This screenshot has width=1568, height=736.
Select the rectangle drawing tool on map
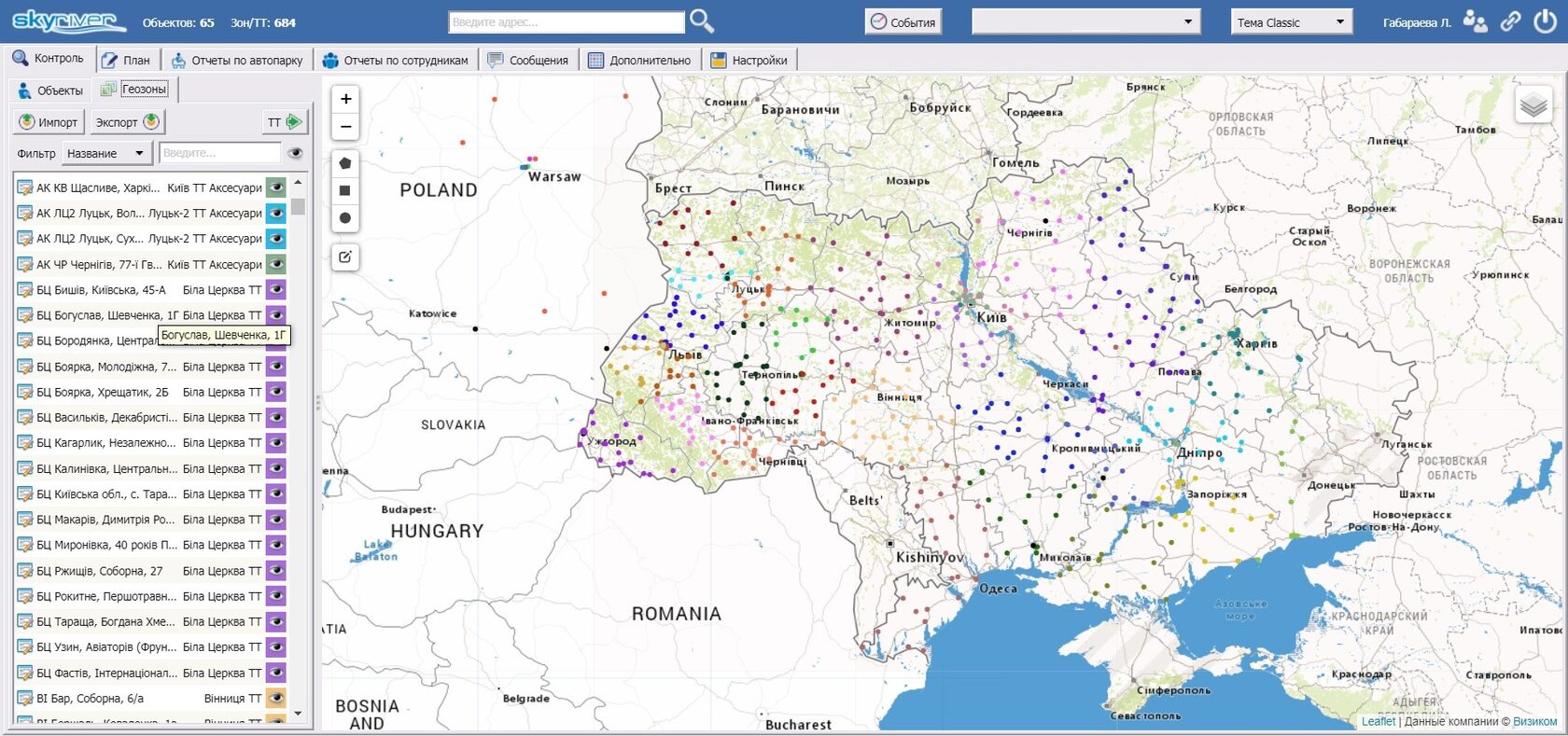(345, 190)
